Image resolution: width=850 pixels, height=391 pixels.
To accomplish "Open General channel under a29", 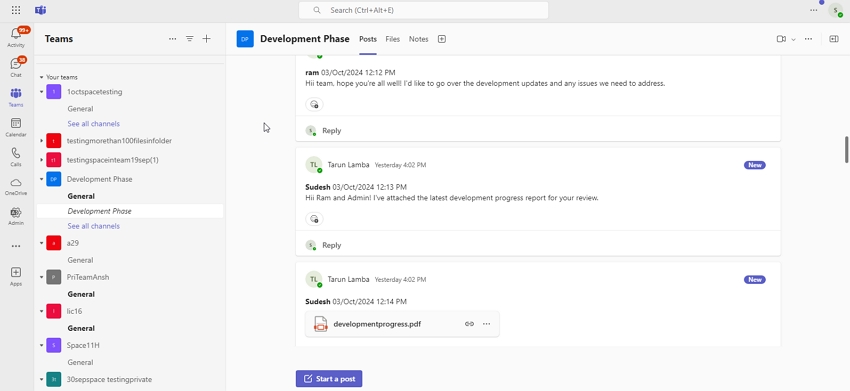I will (80, 260).
